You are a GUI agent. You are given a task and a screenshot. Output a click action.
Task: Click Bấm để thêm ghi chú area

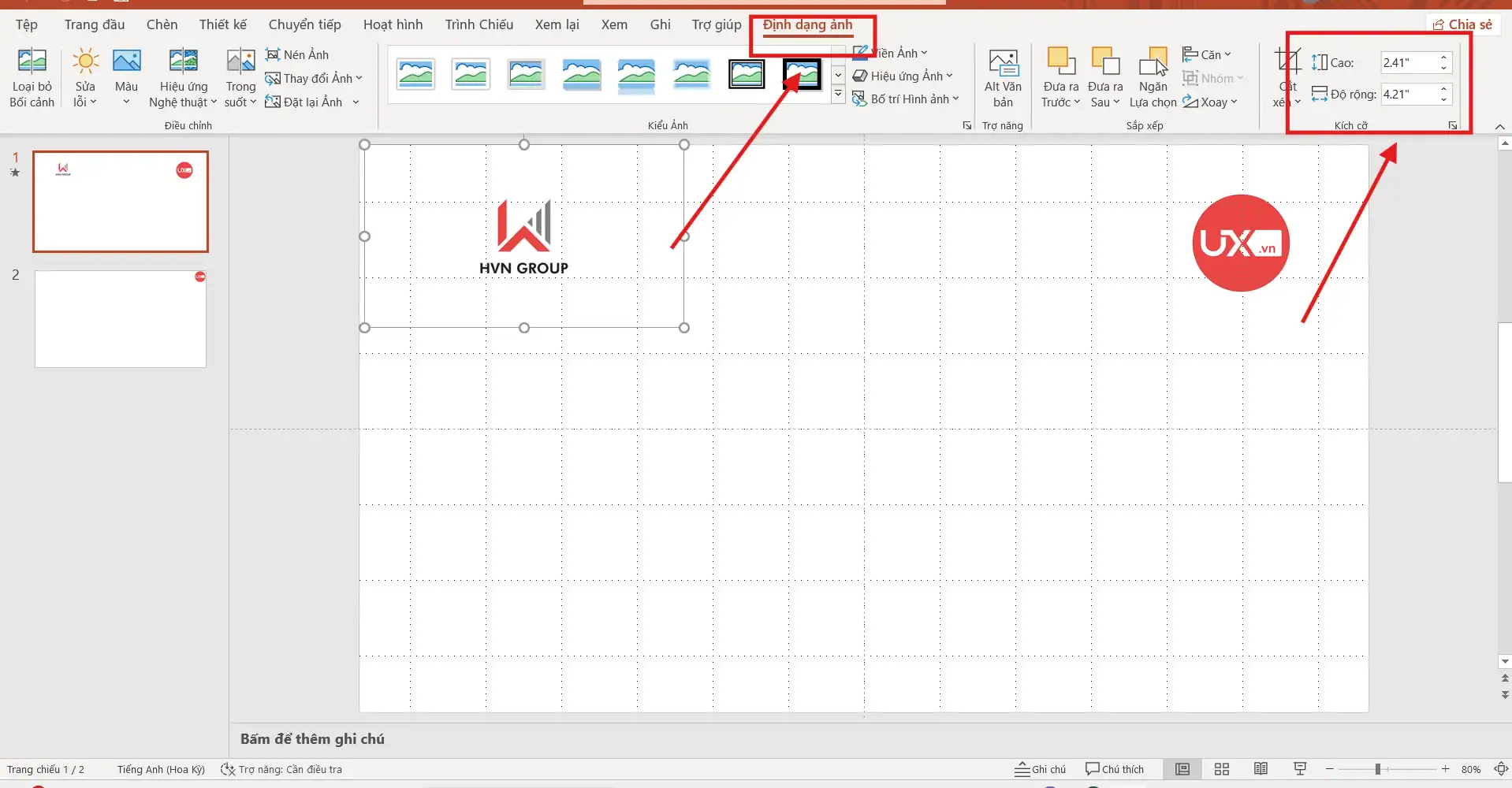click(312, 739)
